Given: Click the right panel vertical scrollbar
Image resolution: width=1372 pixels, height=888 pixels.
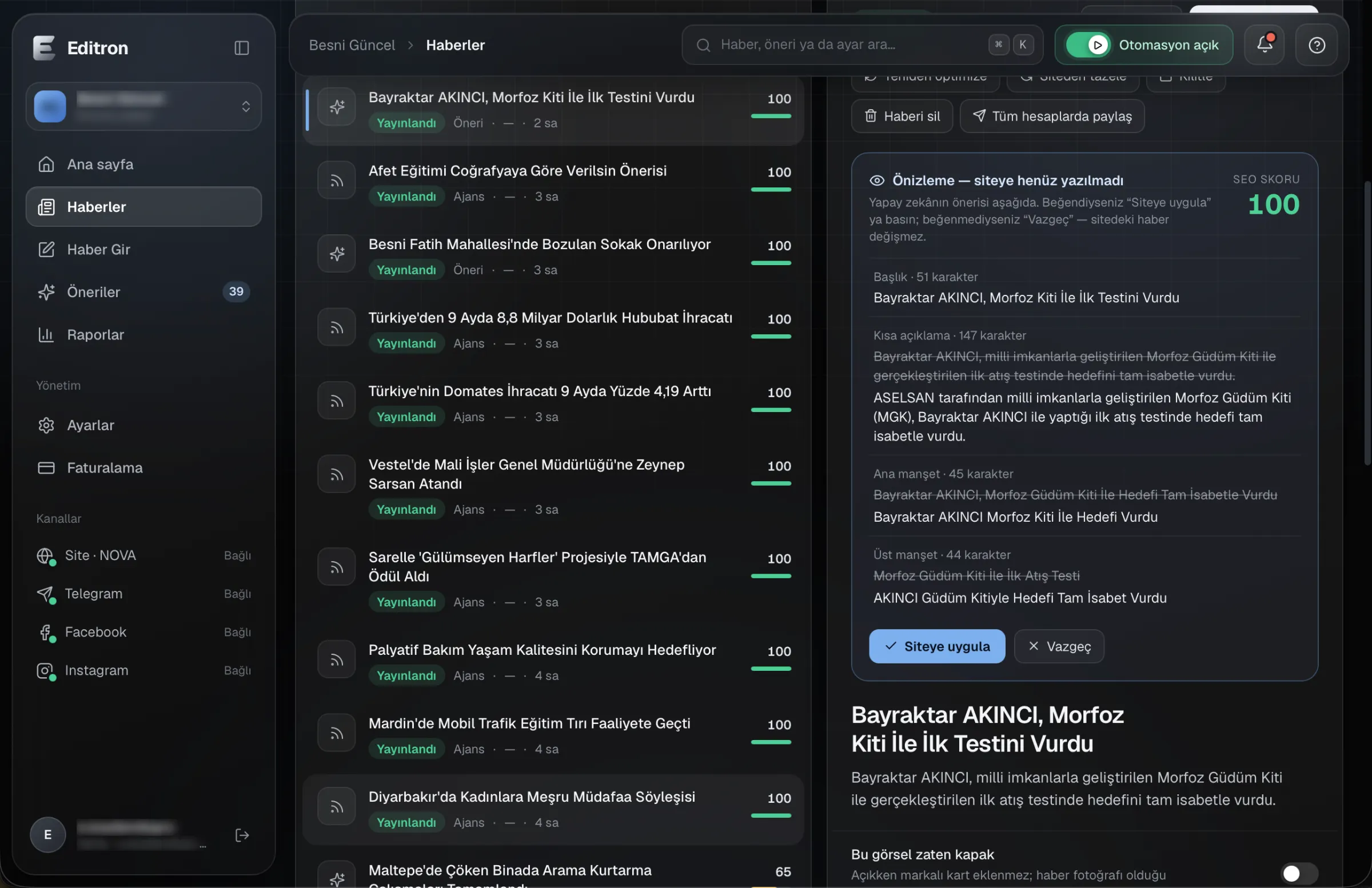Looking at the screenshot, I should [1367, 323].
